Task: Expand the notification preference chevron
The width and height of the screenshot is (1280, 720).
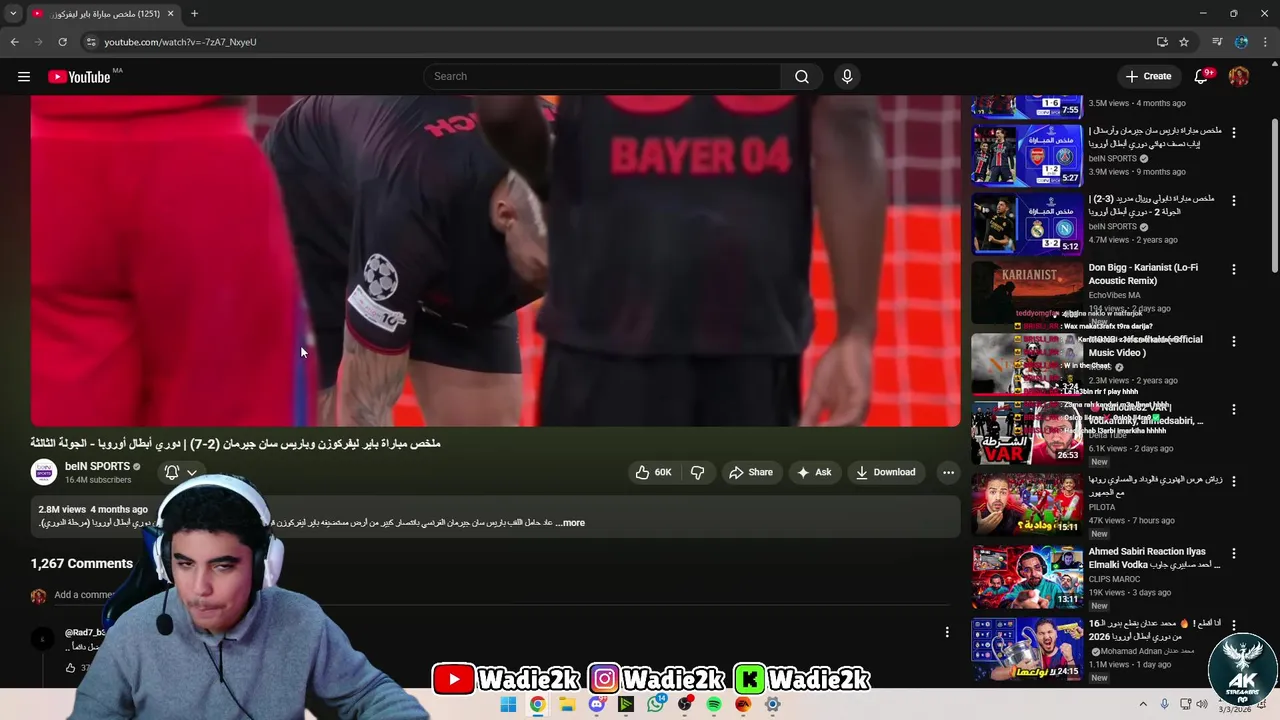Action: click(x=192, y=473)
